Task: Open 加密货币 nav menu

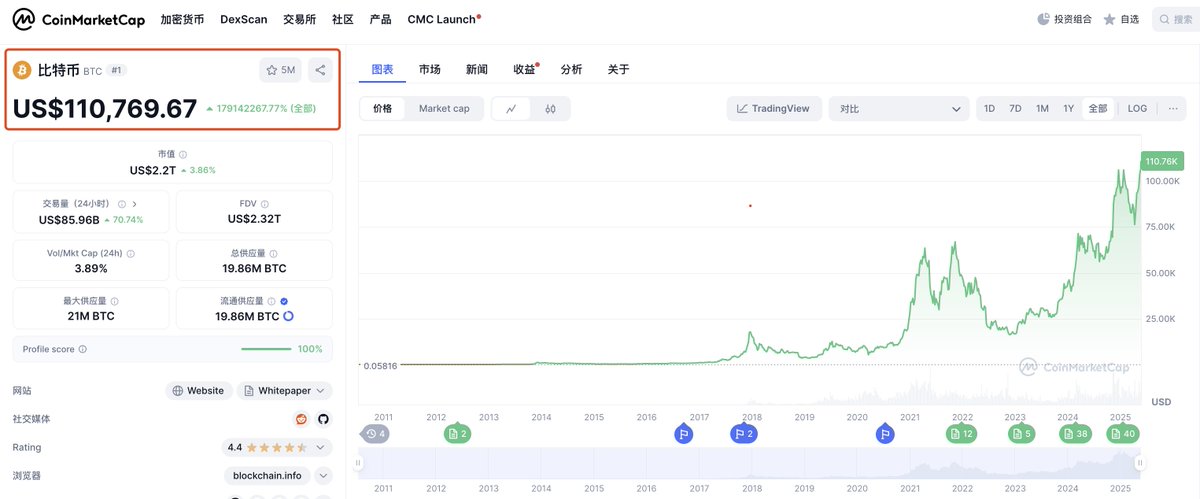Action: click(x=182, y=19)
